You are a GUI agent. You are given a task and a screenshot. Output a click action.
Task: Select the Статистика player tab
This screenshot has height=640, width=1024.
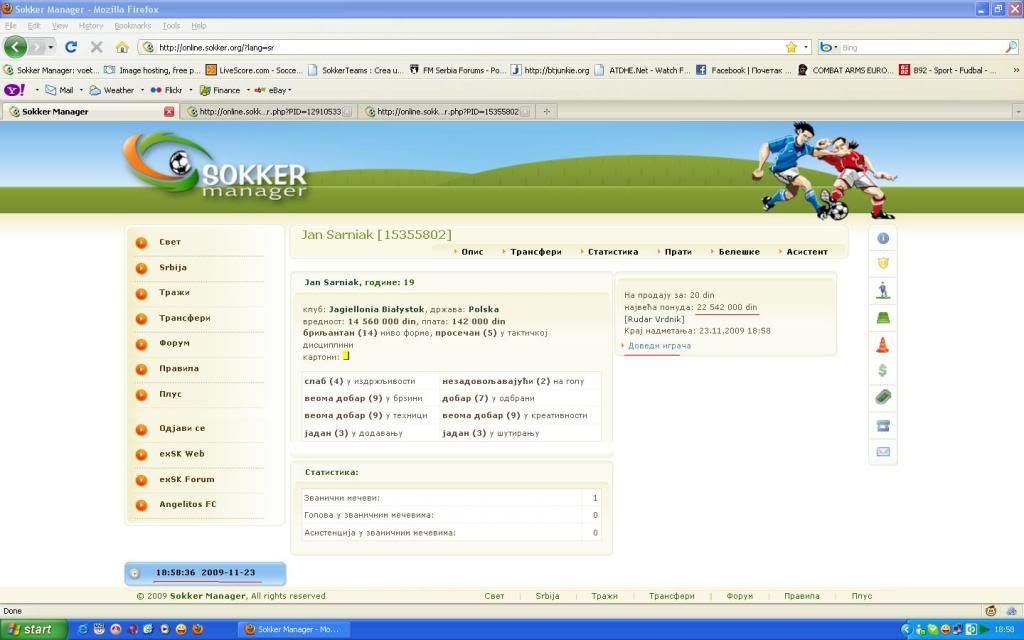(x=613, y=252)
